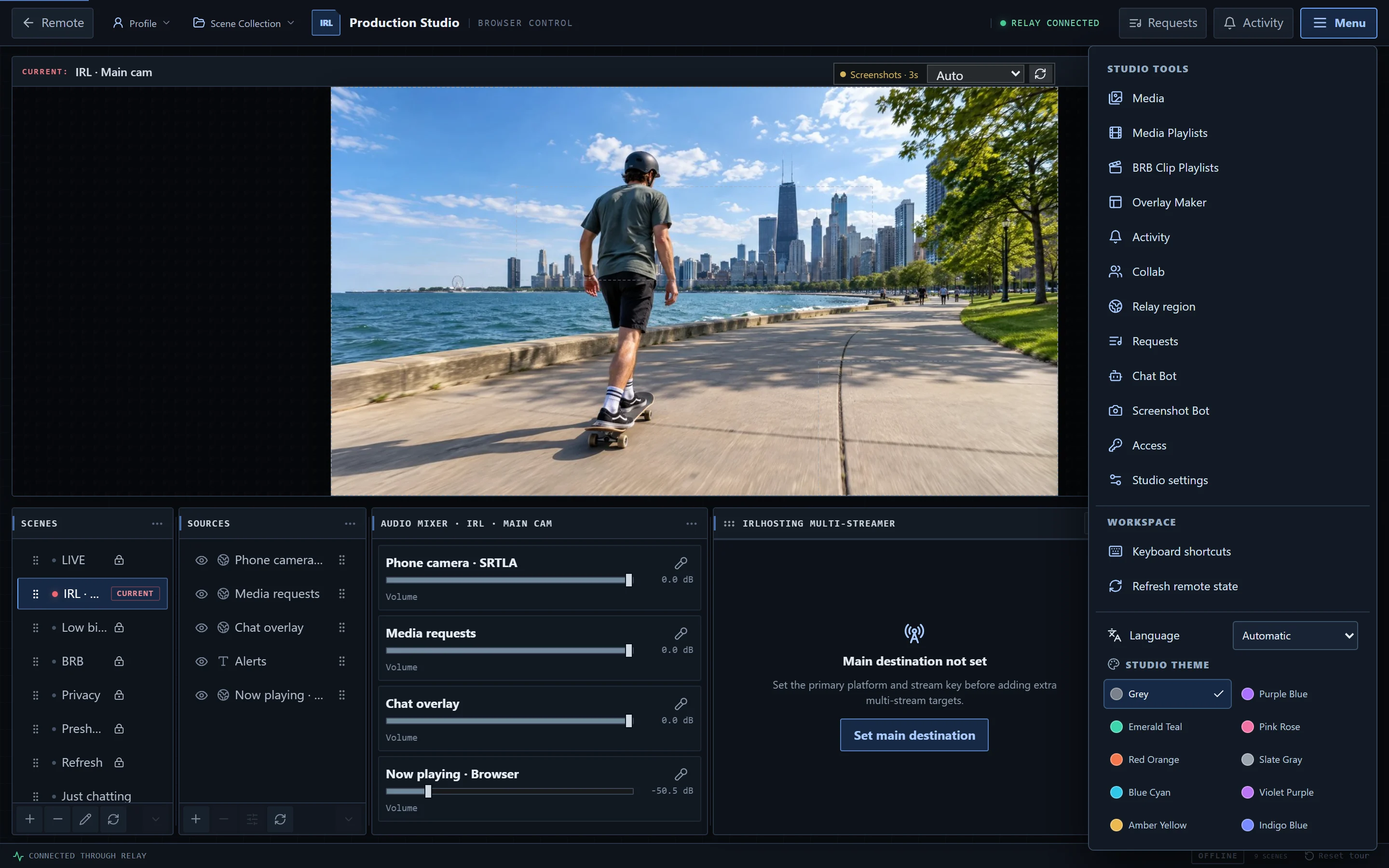
Task: Expand the scenes toolbar chevron
Action: click(156, 819)
